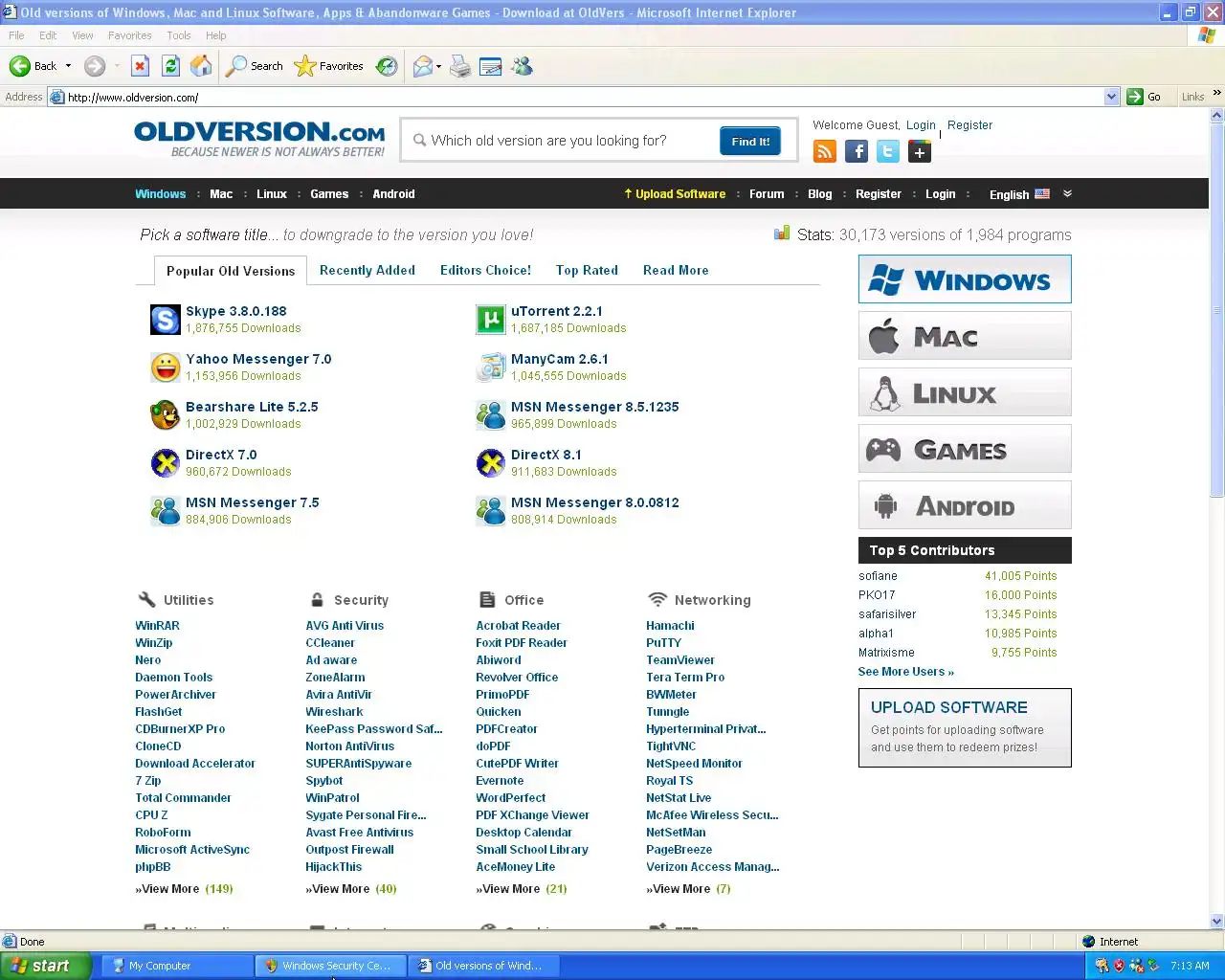Click the Upload Software promo box
This screenshot has height=980, width=1225.
(965, 727)
